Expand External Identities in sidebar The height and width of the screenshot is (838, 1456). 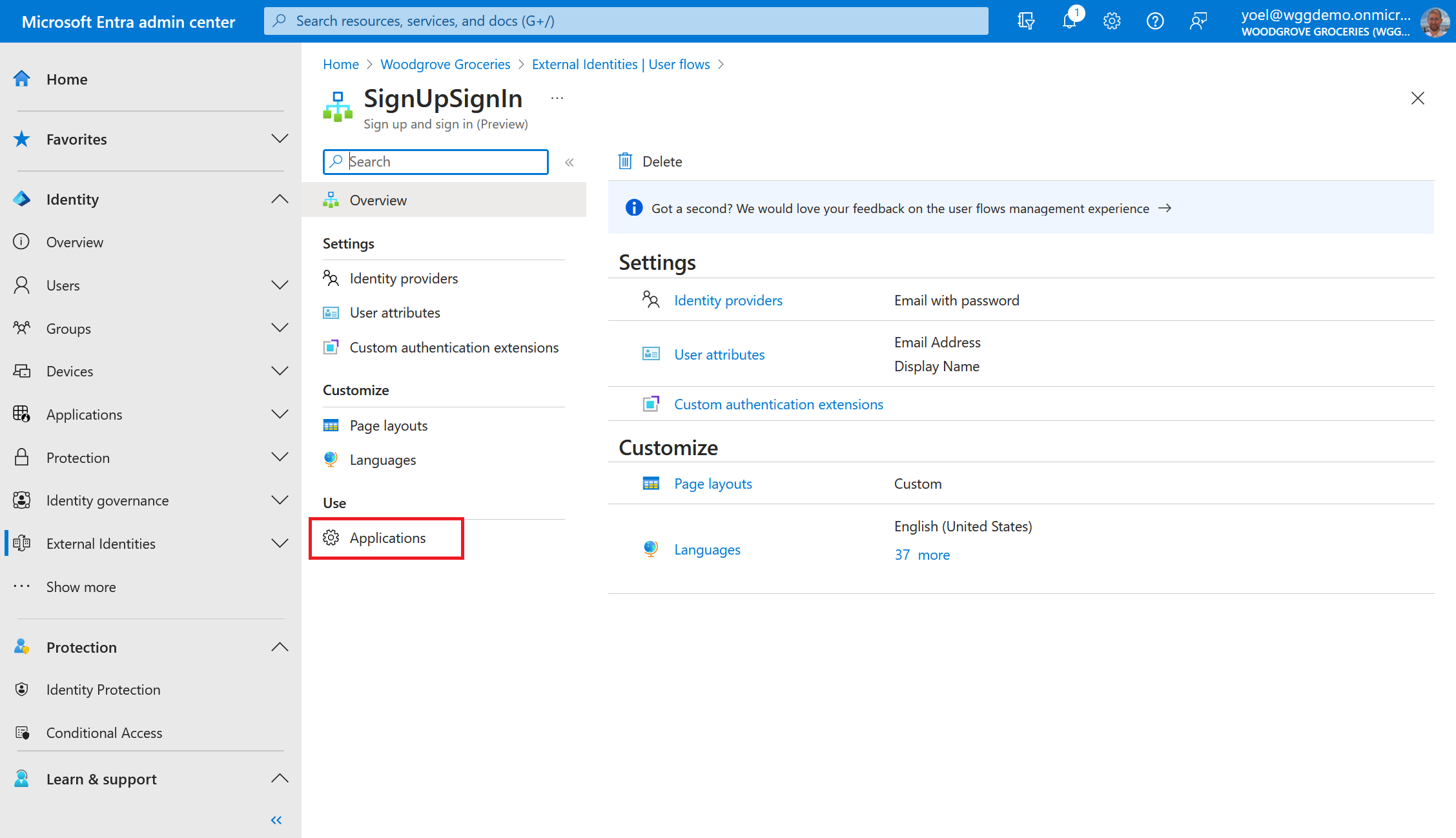pyautogui.click(x=280, y=544)
